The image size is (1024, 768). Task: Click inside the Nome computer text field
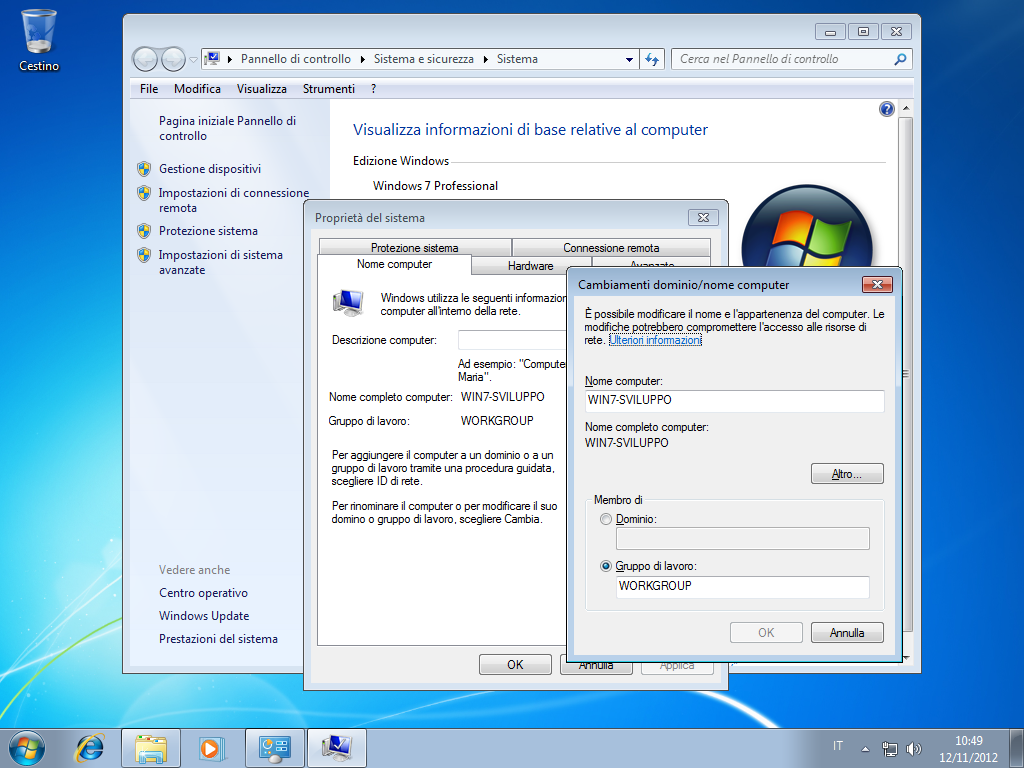[x=734, y=401]
